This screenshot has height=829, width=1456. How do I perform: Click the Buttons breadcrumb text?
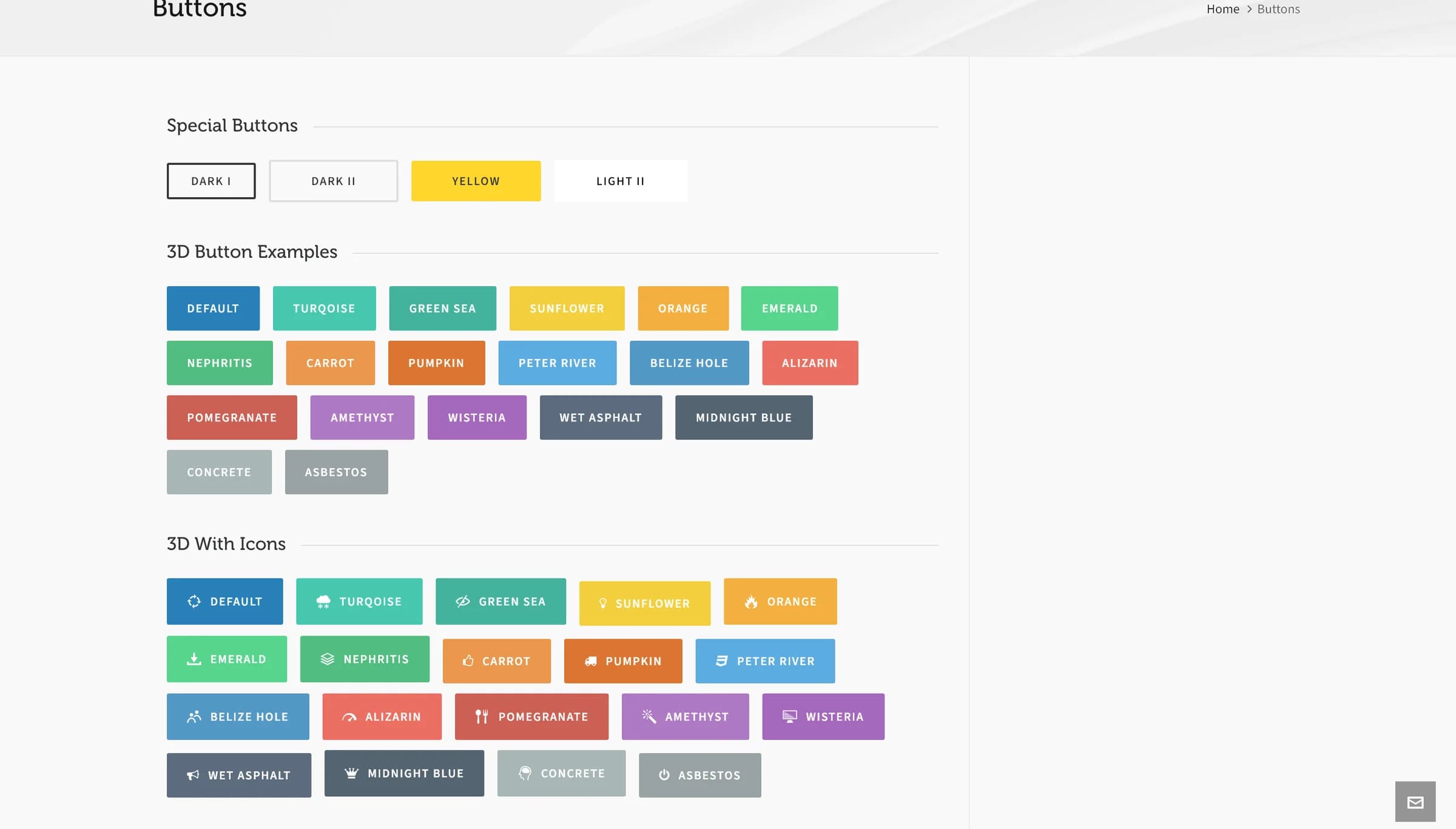[1278, 9]
